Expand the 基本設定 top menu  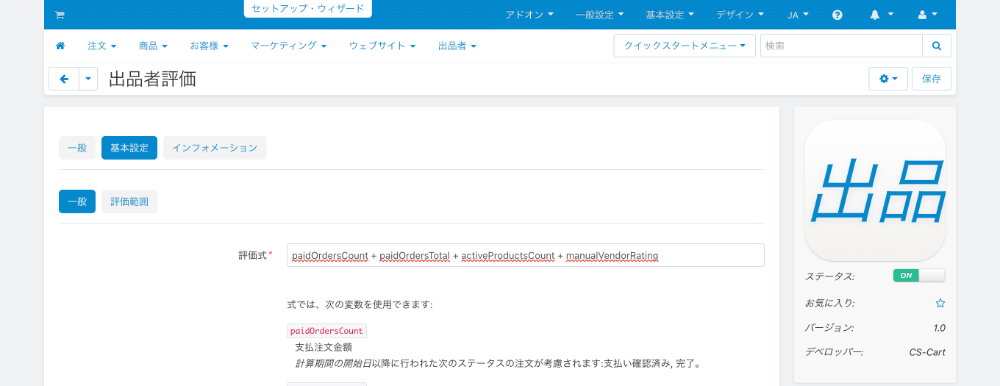(670, 15)
